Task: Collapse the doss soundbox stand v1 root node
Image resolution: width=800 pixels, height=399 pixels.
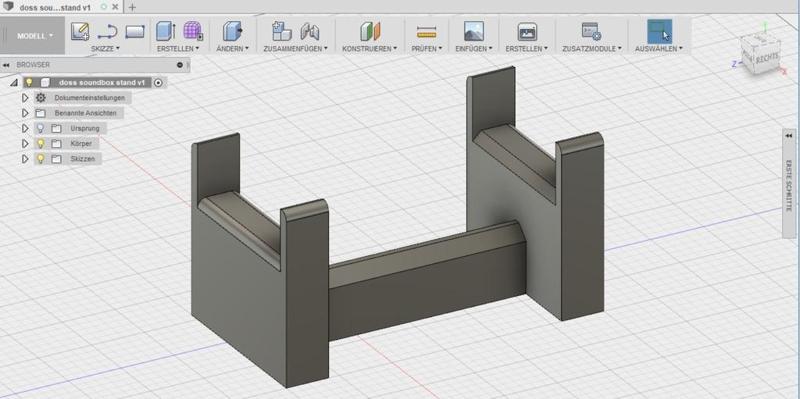Action: (x=14, y=83)
